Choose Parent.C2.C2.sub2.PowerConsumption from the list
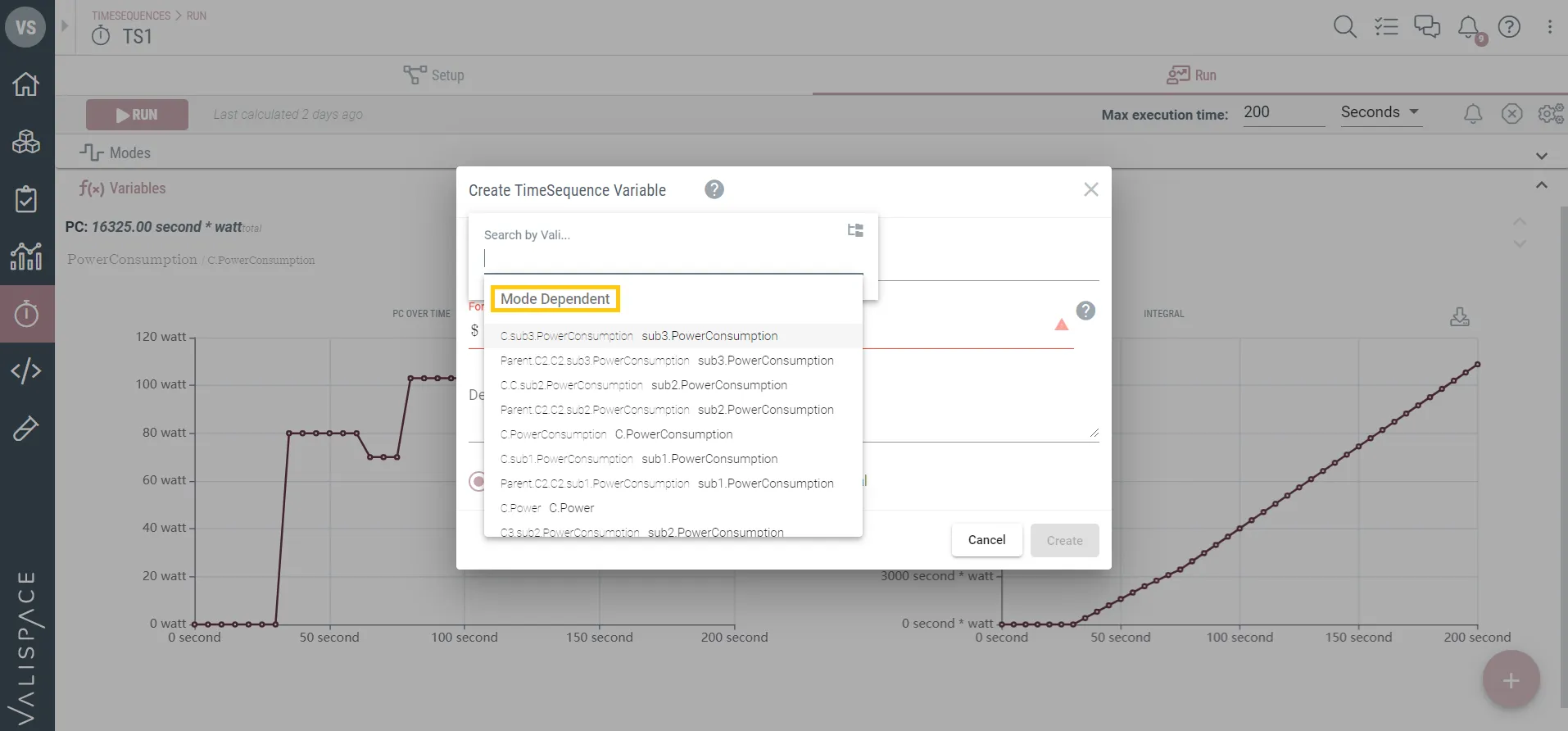This screenshot has width=1568, height=731. click(x=673, y=410)
